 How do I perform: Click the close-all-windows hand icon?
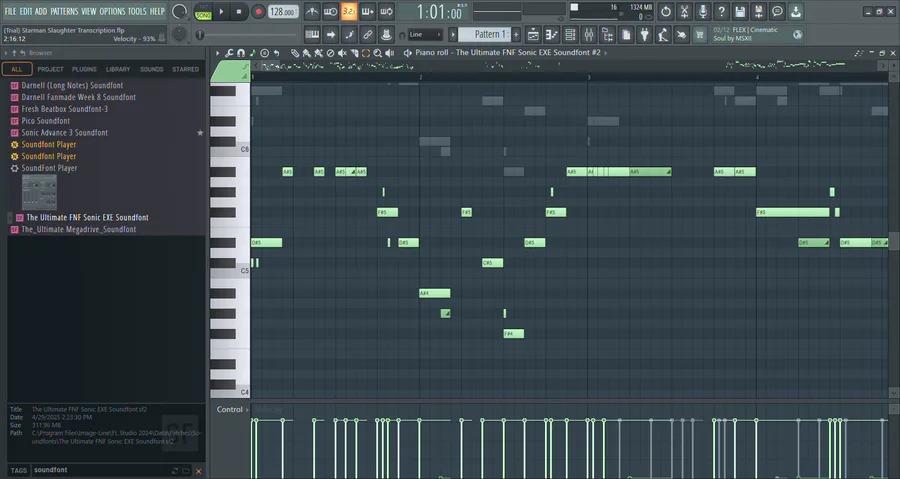[681, 35]
